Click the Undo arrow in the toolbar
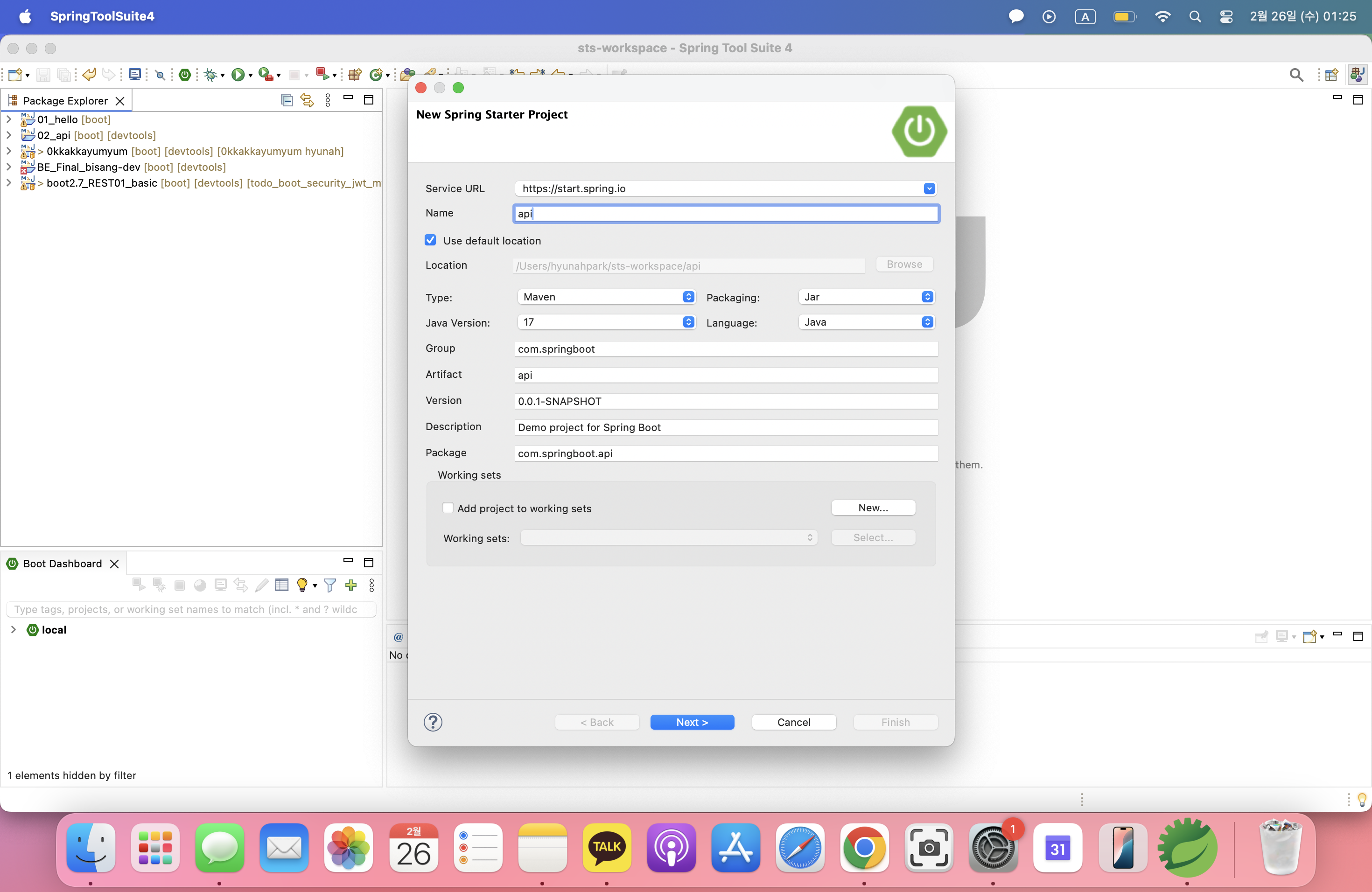The image size is (1372, 892). [89, 75]
